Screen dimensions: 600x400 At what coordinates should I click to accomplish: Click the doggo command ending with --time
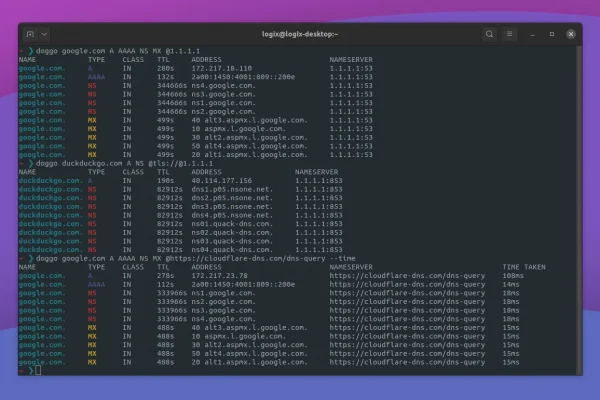[196, 258]
